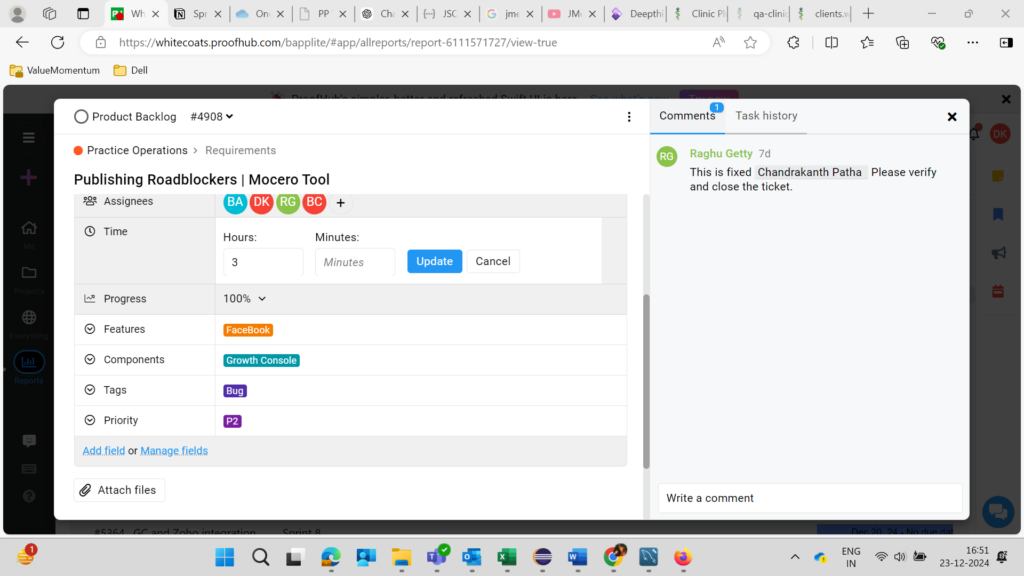Open the Manage fields link
This screenshot has width=1024, height=576.
[x=174, y=451]
